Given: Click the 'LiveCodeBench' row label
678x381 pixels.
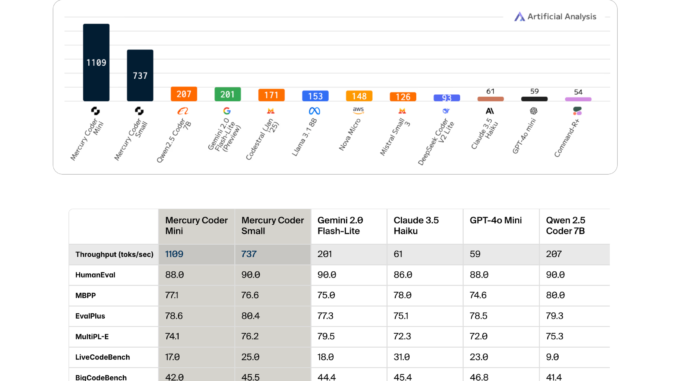Looking at the screenshot, I should (x=102, y=357).
